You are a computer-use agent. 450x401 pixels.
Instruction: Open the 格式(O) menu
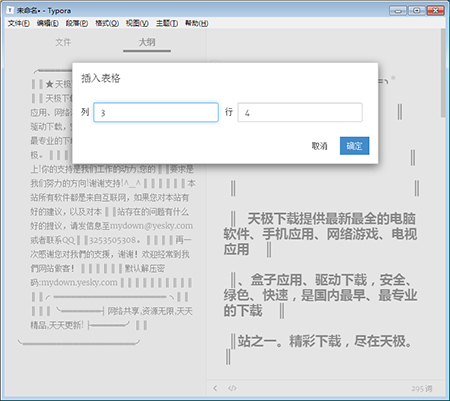107,23
